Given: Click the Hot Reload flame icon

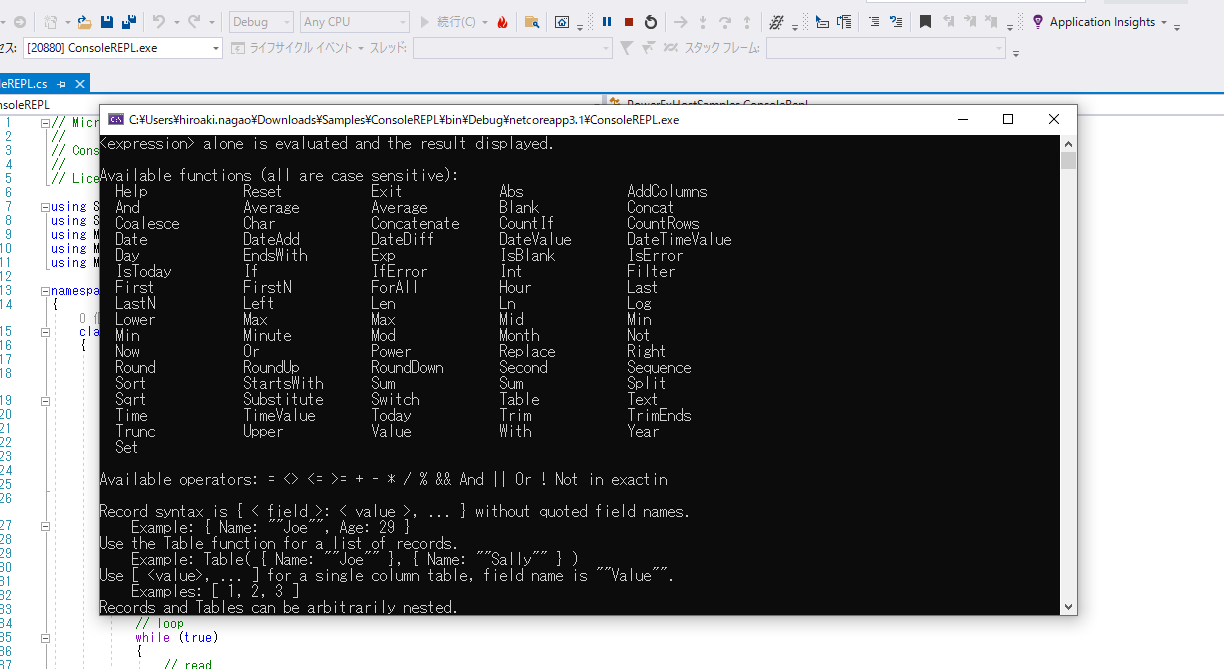Looking at the screenshot, I should 502,22.
